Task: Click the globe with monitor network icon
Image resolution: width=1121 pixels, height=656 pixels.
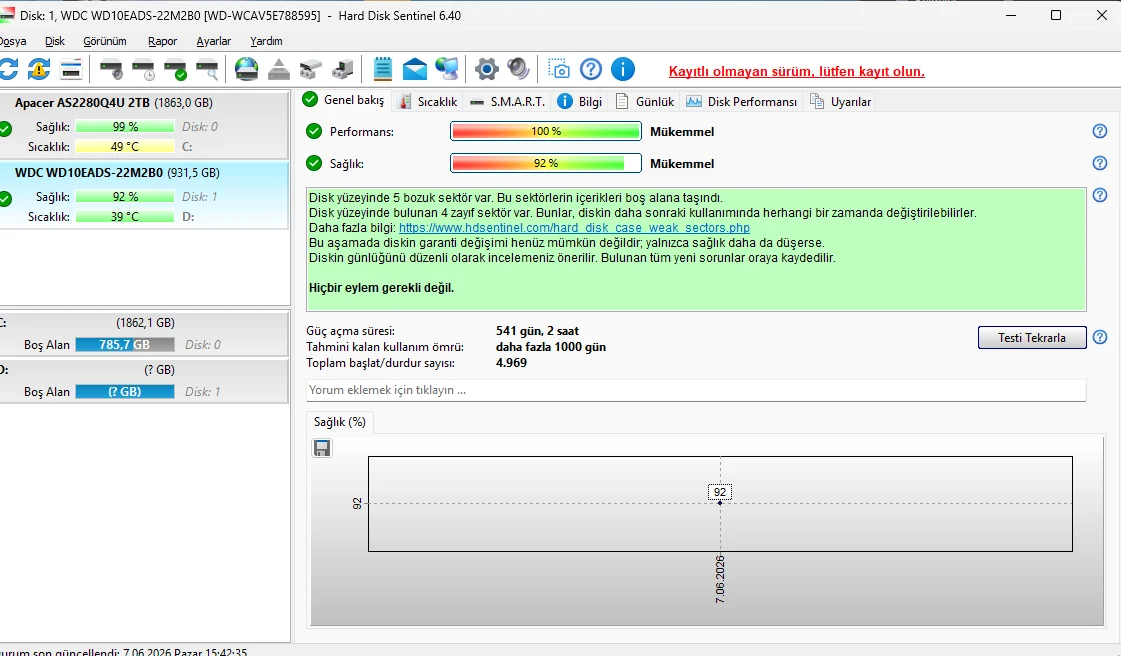Action: click(x=447, y=69)
